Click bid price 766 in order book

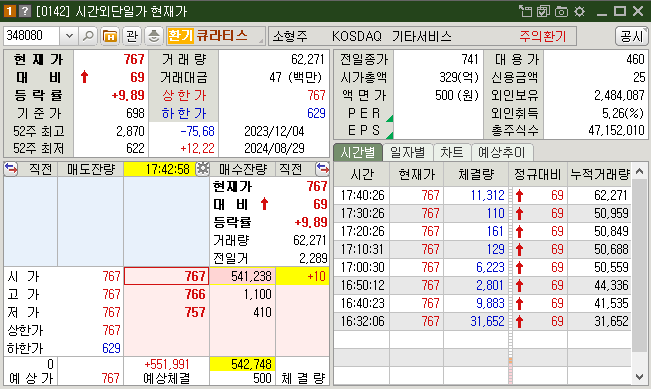pos(166,294)
